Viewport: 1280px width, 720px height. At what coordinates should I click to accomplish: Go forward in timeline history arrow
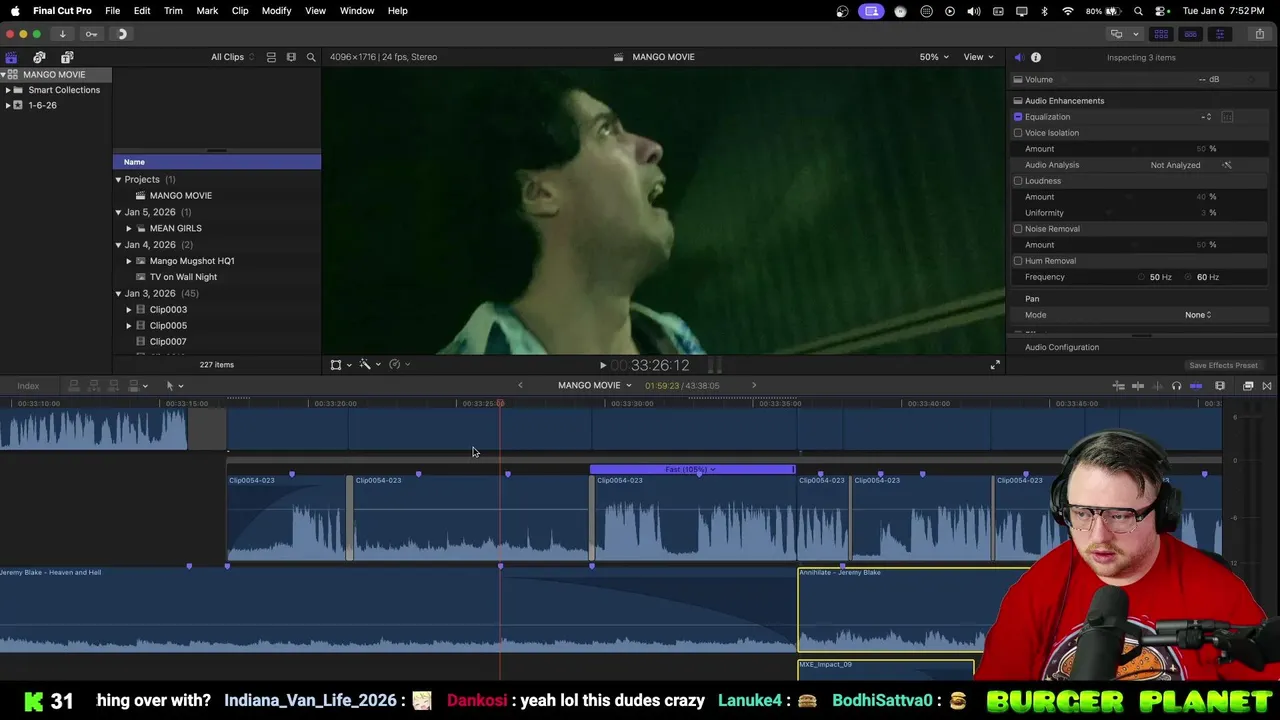point(754,386)
